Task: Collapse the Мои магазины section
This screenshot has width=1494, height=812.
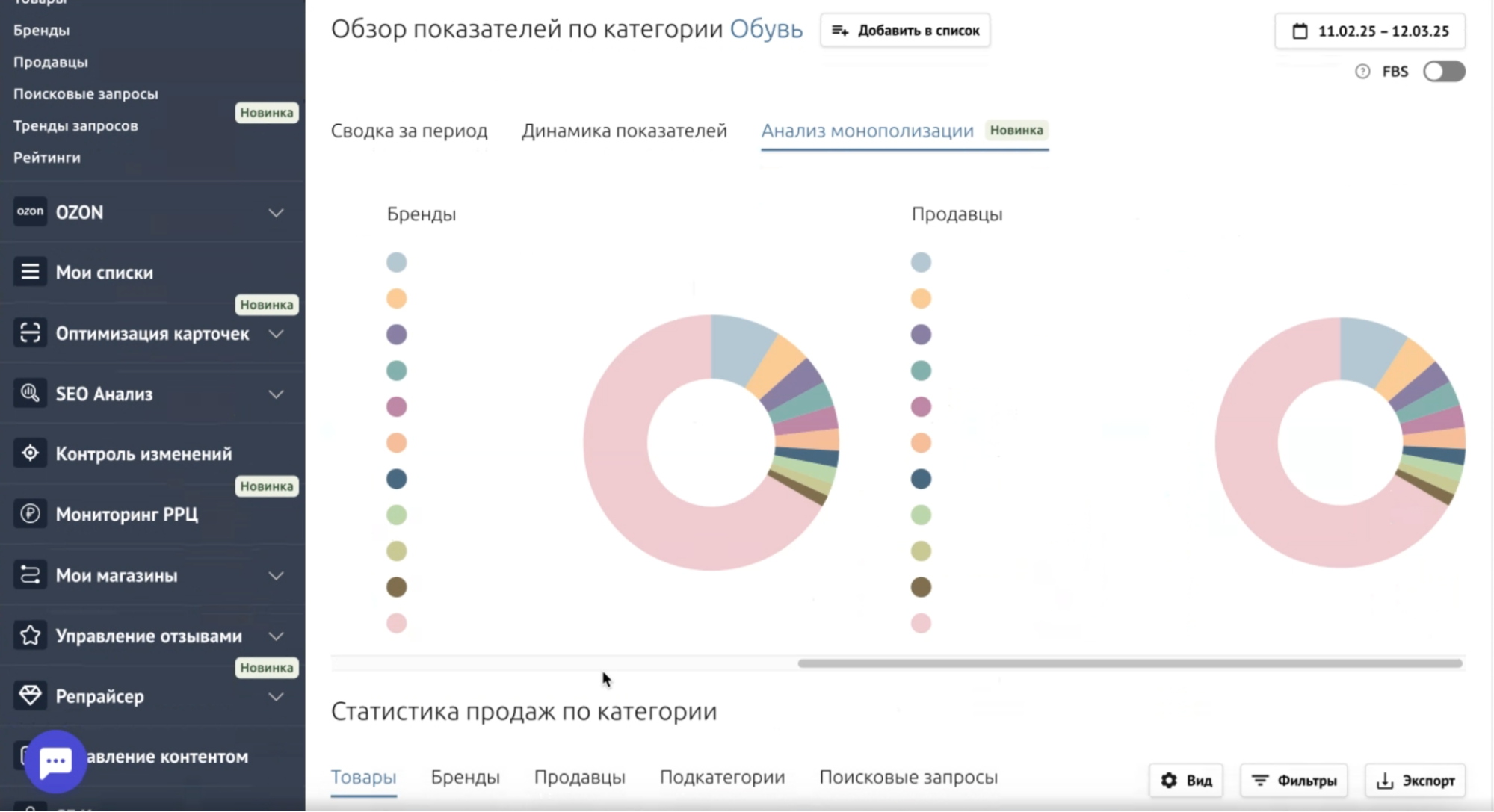Action: [x=277, y=576]
